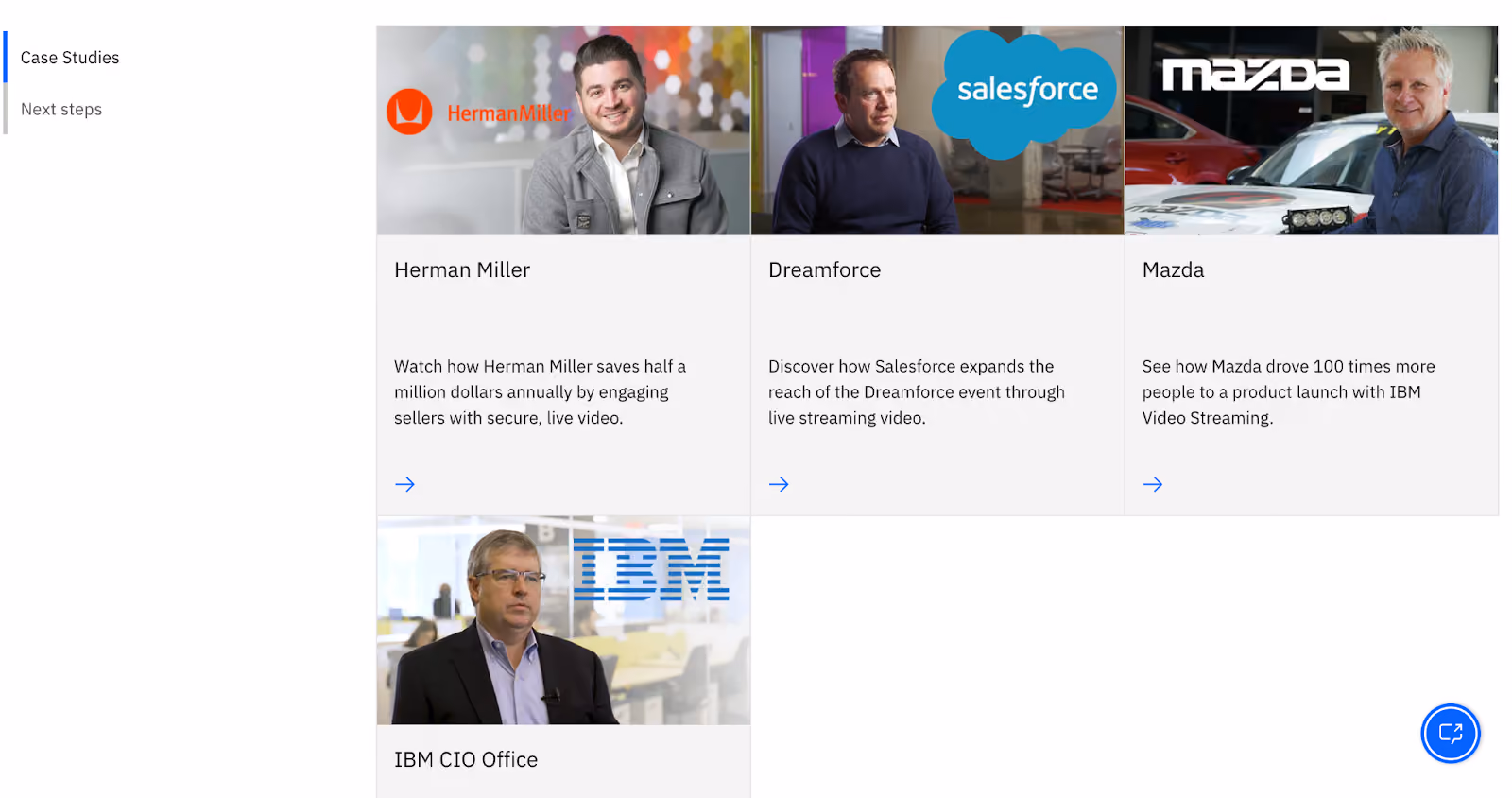The height and width of the screenshot is (798, 1512).
Task: Open the Mazda card image
Action: (x=1312, y=130)
